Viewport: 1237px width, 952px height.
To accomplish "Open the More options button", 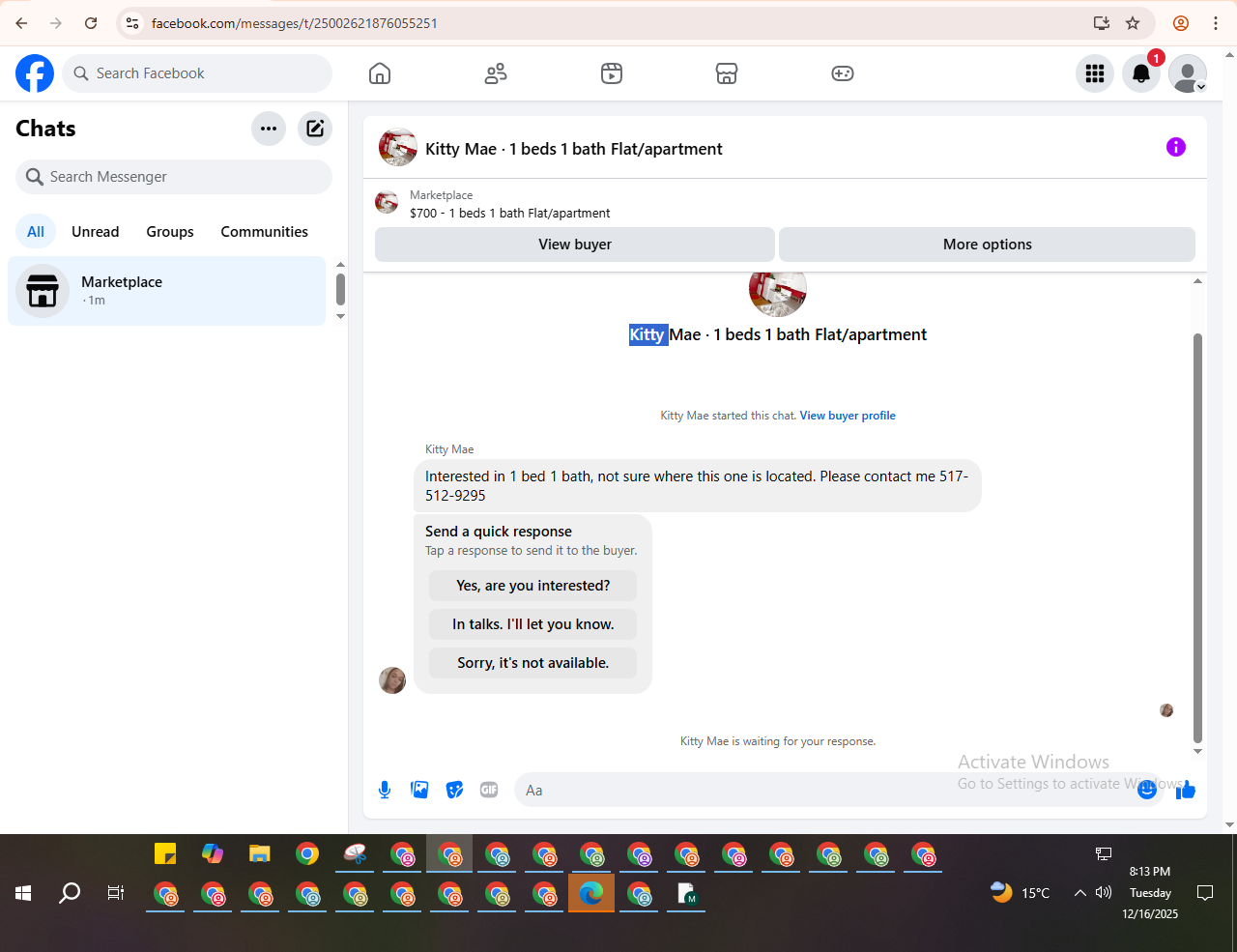I will 988,245.
